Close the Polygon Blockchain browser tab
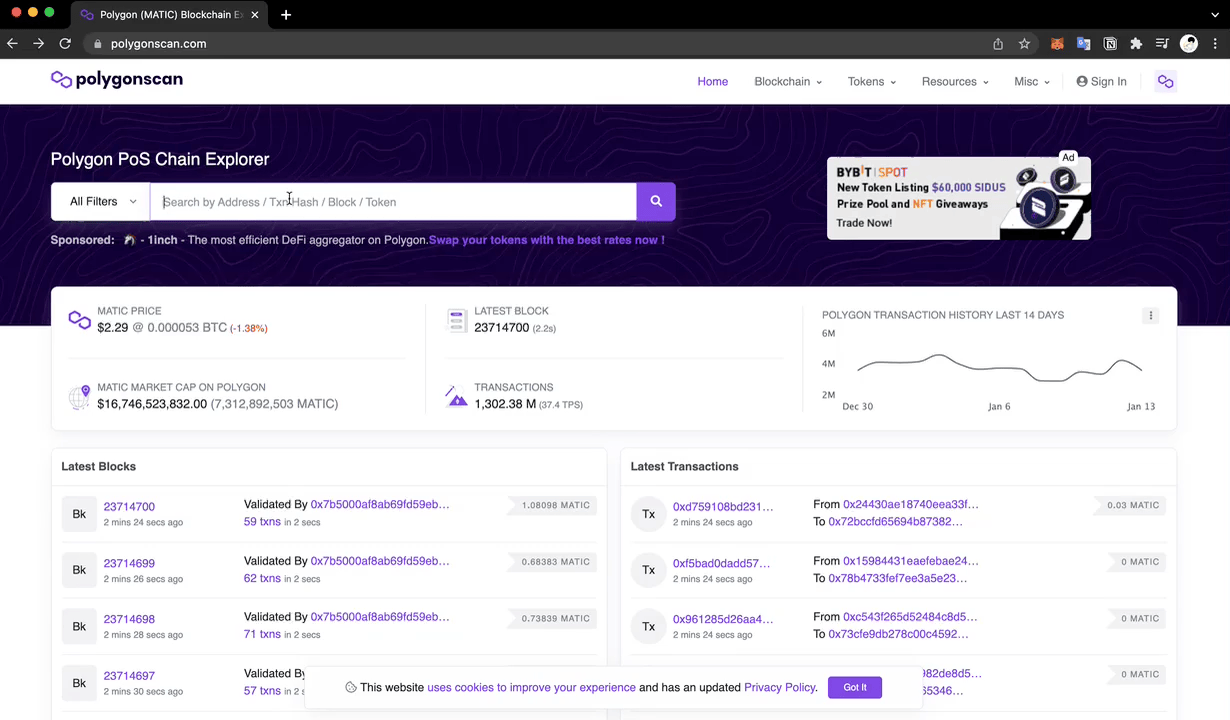This screenshot has width=1230, height=720. point(255,15)
